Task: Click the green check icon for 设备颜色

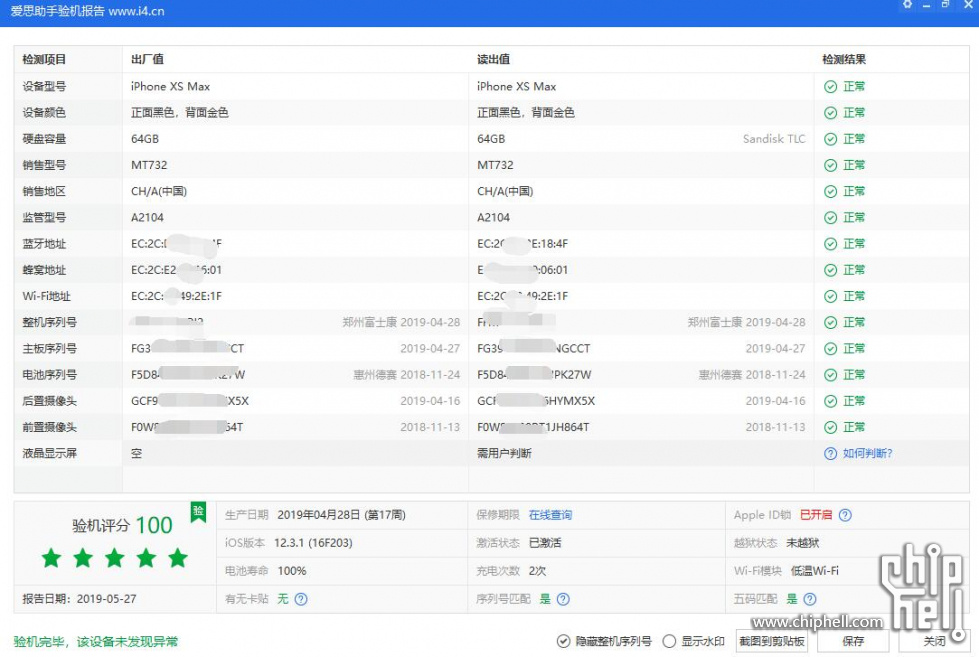Action: click(x=830, y=113)
